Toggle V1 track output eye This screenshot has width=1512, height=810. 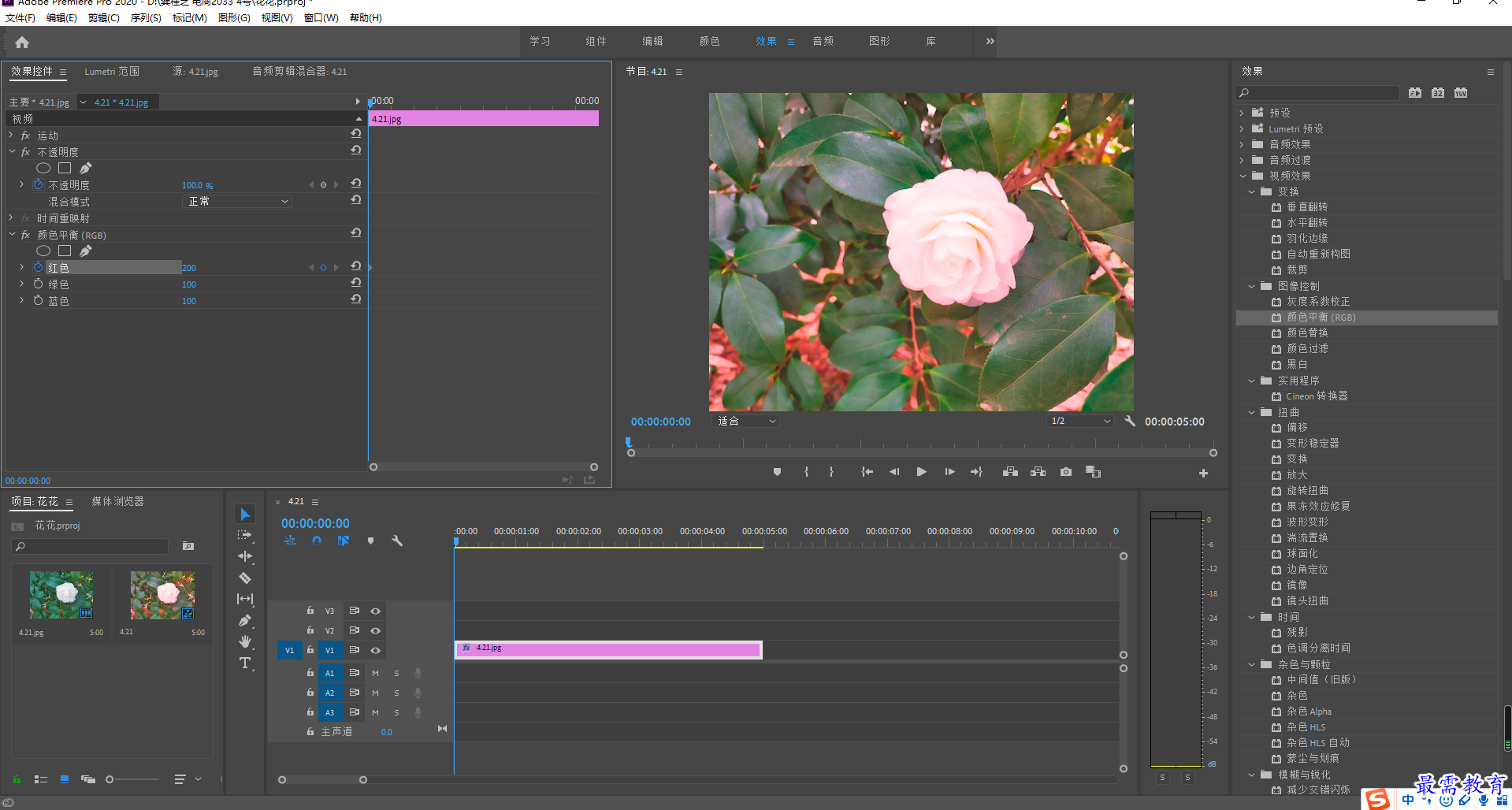376,650
